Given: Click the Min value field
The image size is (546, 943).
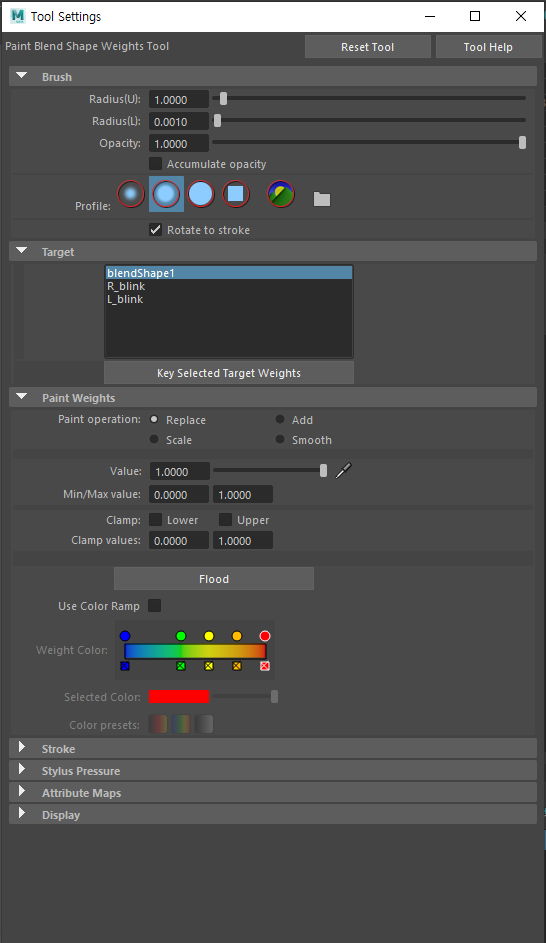Looking at the screenshot, I should [179, 494].
